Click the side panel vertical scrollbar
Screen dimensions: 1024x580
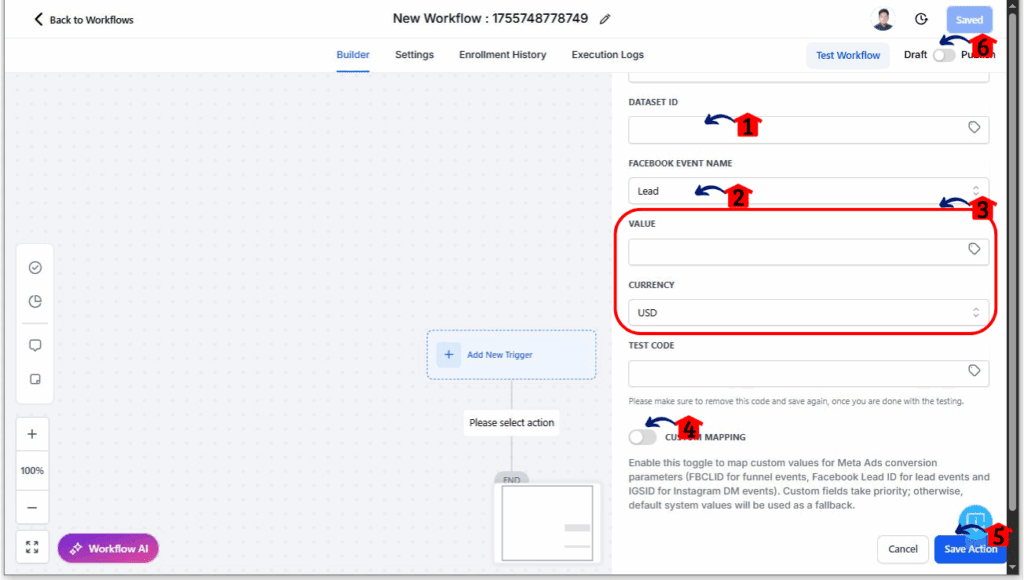coord(1012,261)
